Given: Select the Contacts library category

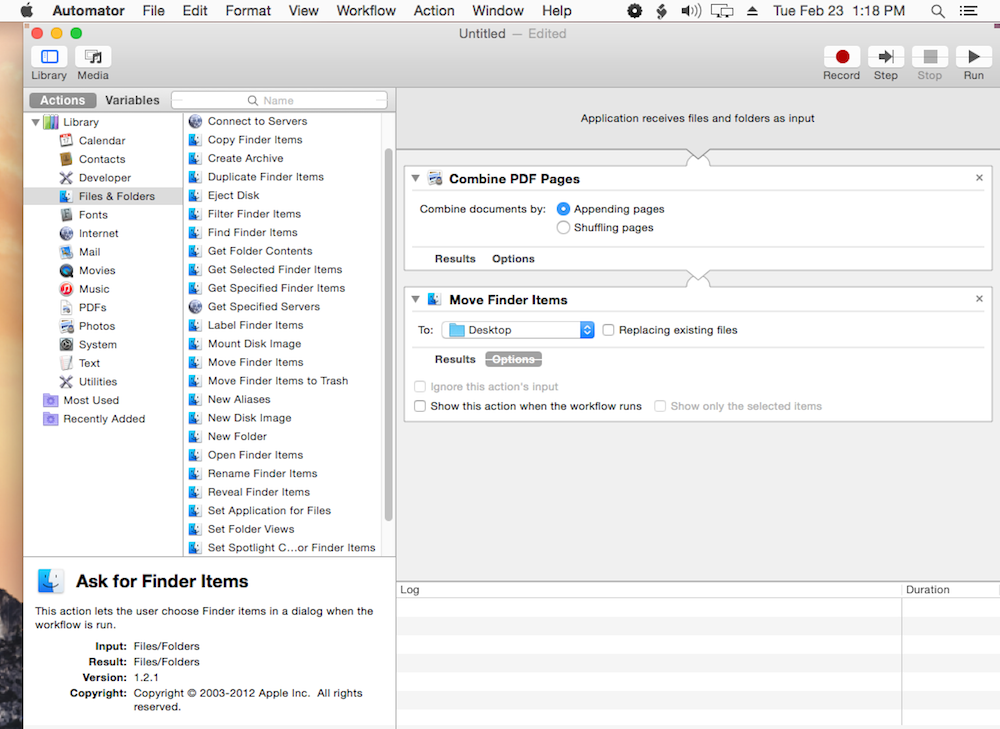Looking at the screenshot, I should coord(102,159).
